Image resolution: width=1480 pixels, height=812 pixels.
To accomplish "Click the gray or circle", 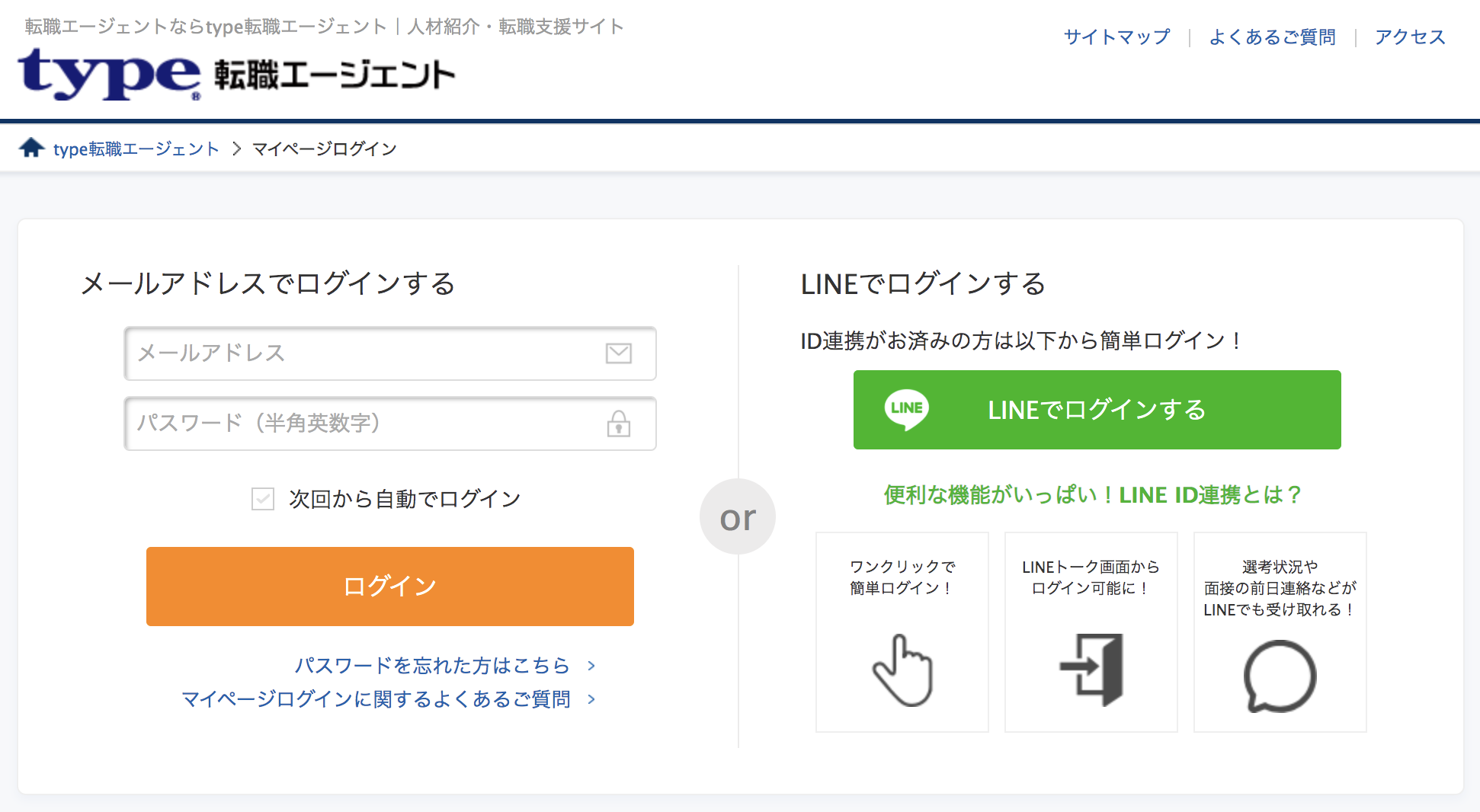I will click(738, 516).
